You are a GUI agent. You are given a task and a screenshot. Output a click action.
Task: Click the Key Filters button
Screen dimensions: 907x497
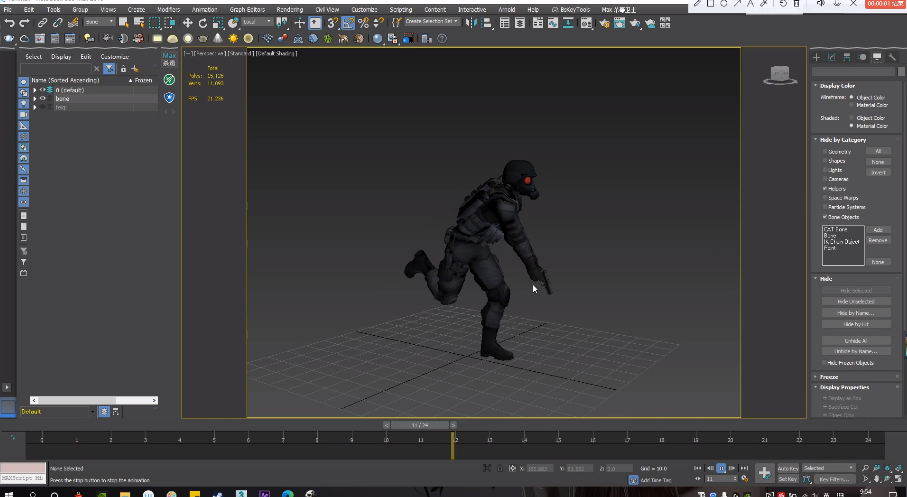pos(834,479)
